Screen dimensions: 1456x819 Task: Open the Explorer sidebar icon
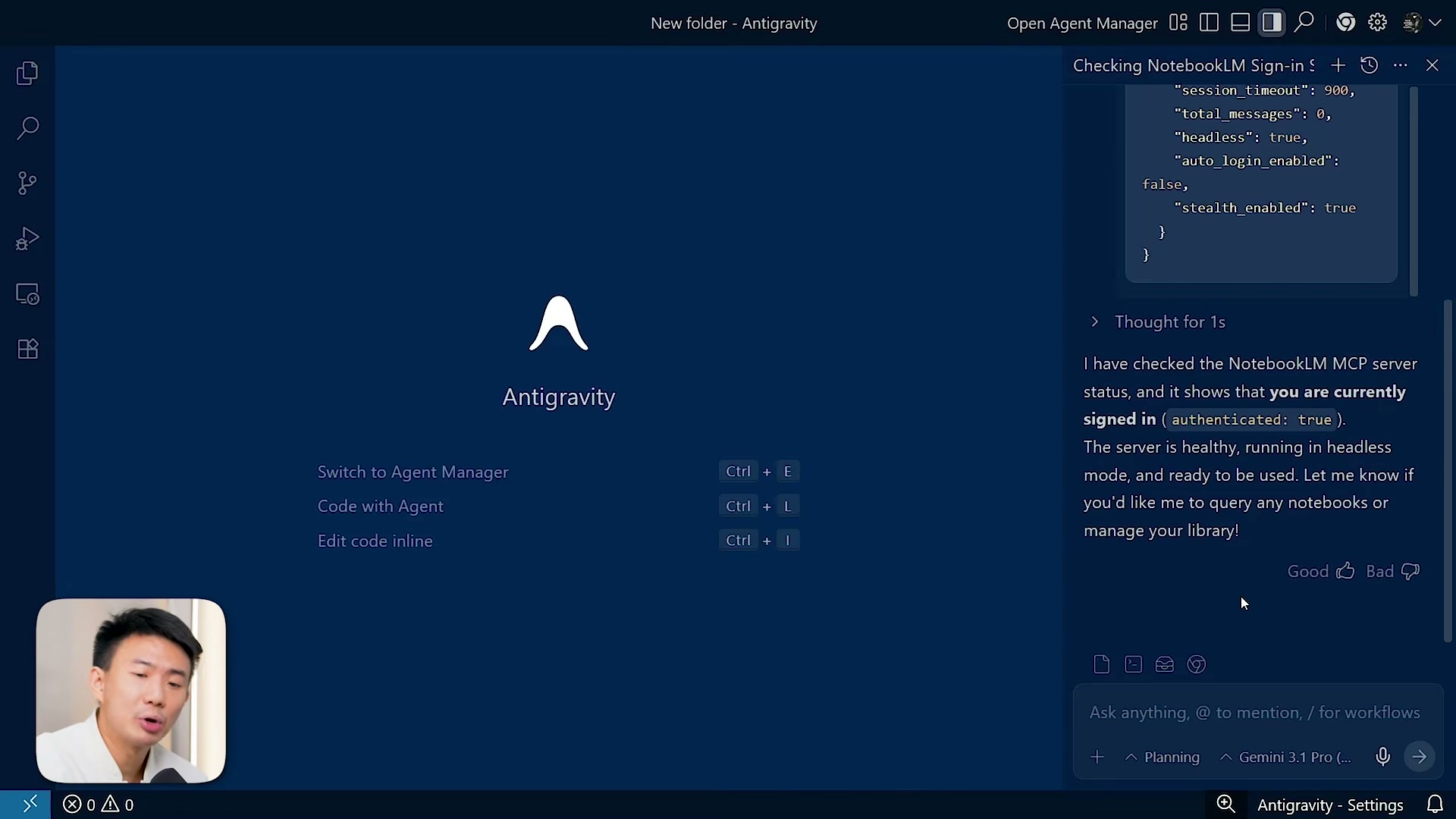(27, 74)
